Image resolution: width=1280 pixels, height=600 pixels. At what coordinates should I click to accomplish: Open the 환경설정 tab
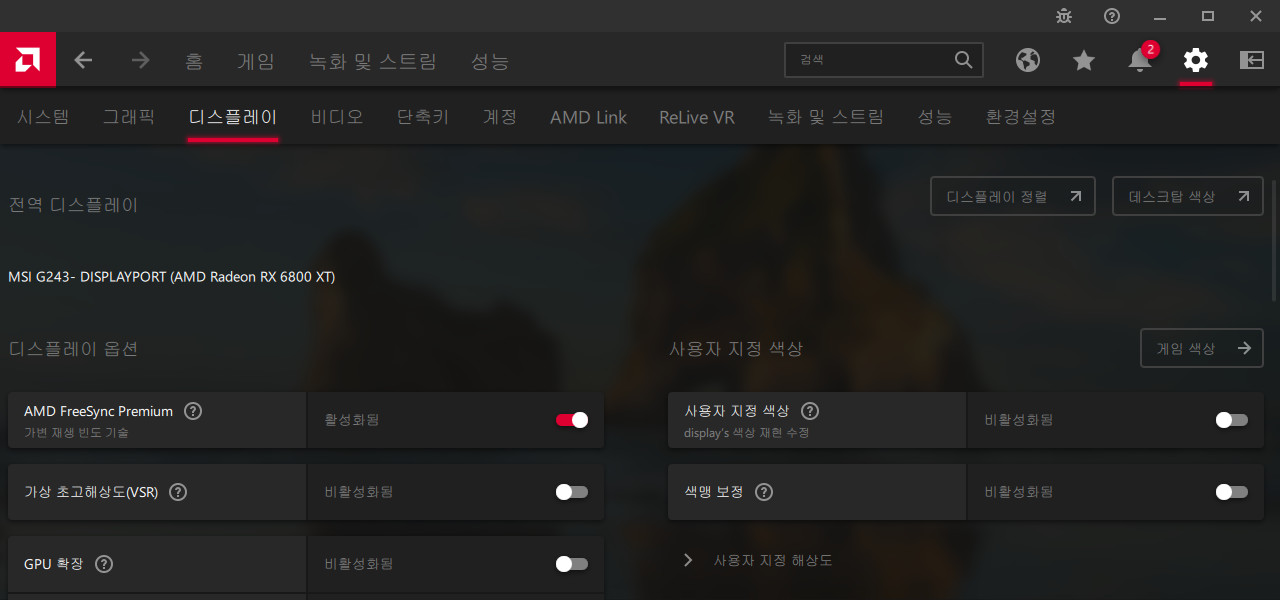tap(1021, 117)
